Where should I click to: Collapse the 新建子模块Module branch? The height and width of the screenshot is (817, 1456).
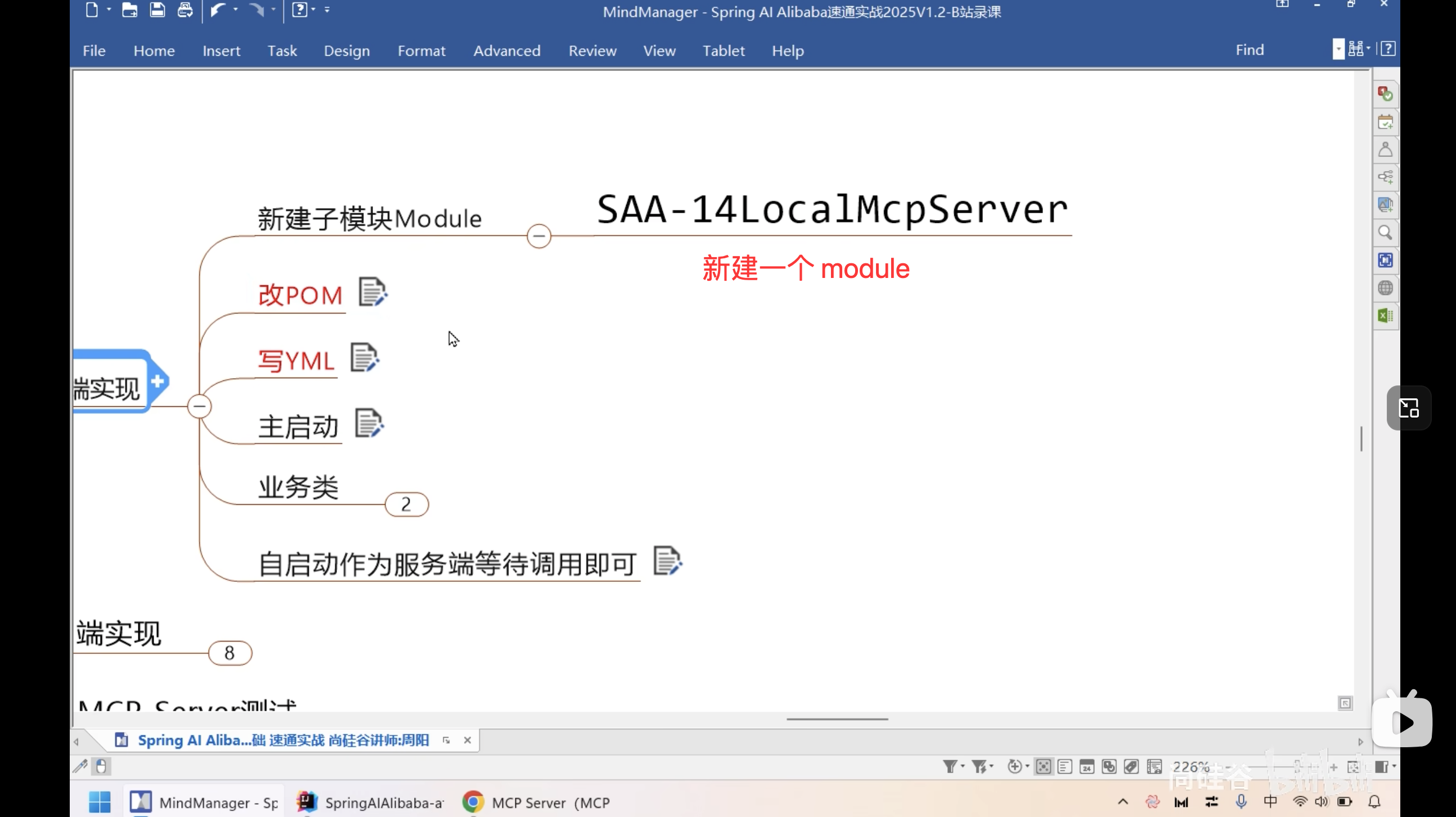[538, 236]
